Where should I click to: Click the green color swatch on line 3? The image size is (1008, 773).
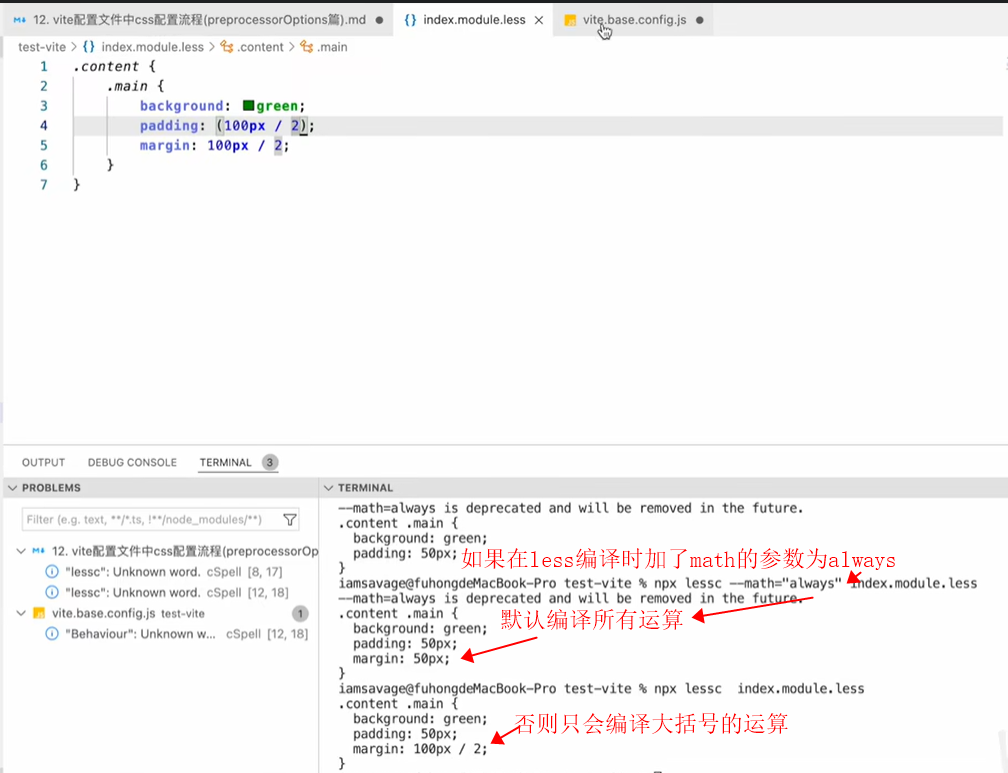click(x=249, y=106)
